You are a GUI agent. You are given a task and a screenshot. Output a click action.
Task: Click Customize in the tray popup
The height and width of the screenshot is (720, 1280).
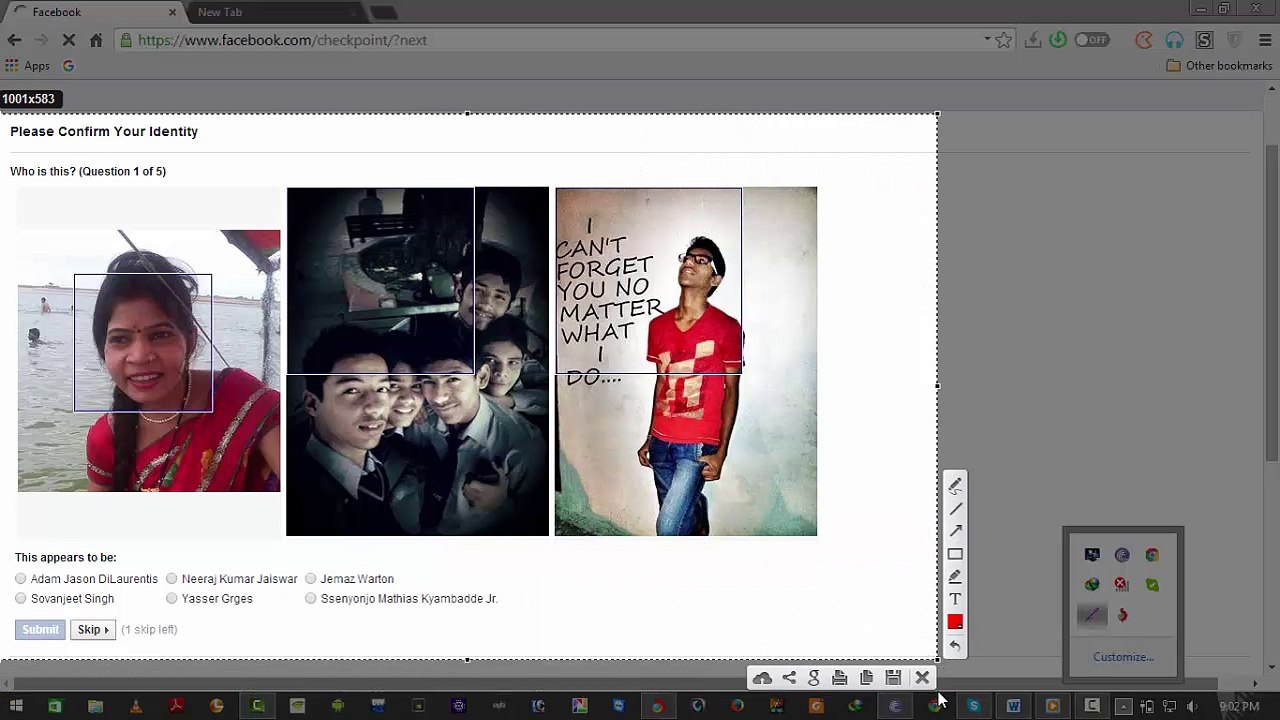tap(1123, 657)
